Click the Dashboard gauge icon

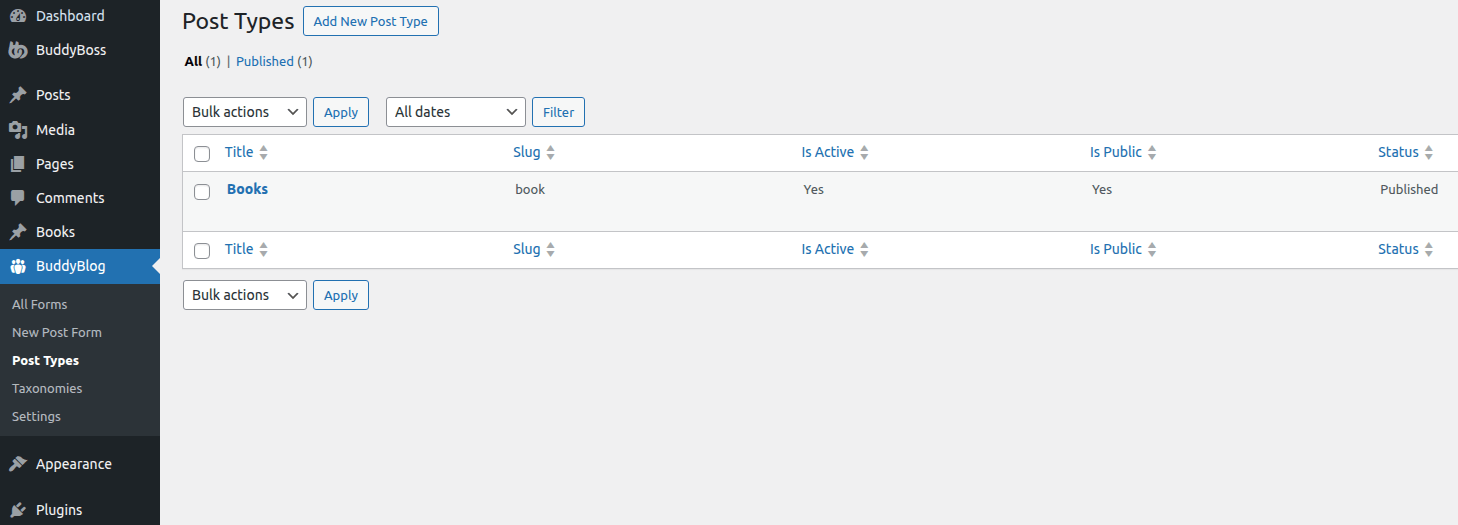[x=18, y=16]
